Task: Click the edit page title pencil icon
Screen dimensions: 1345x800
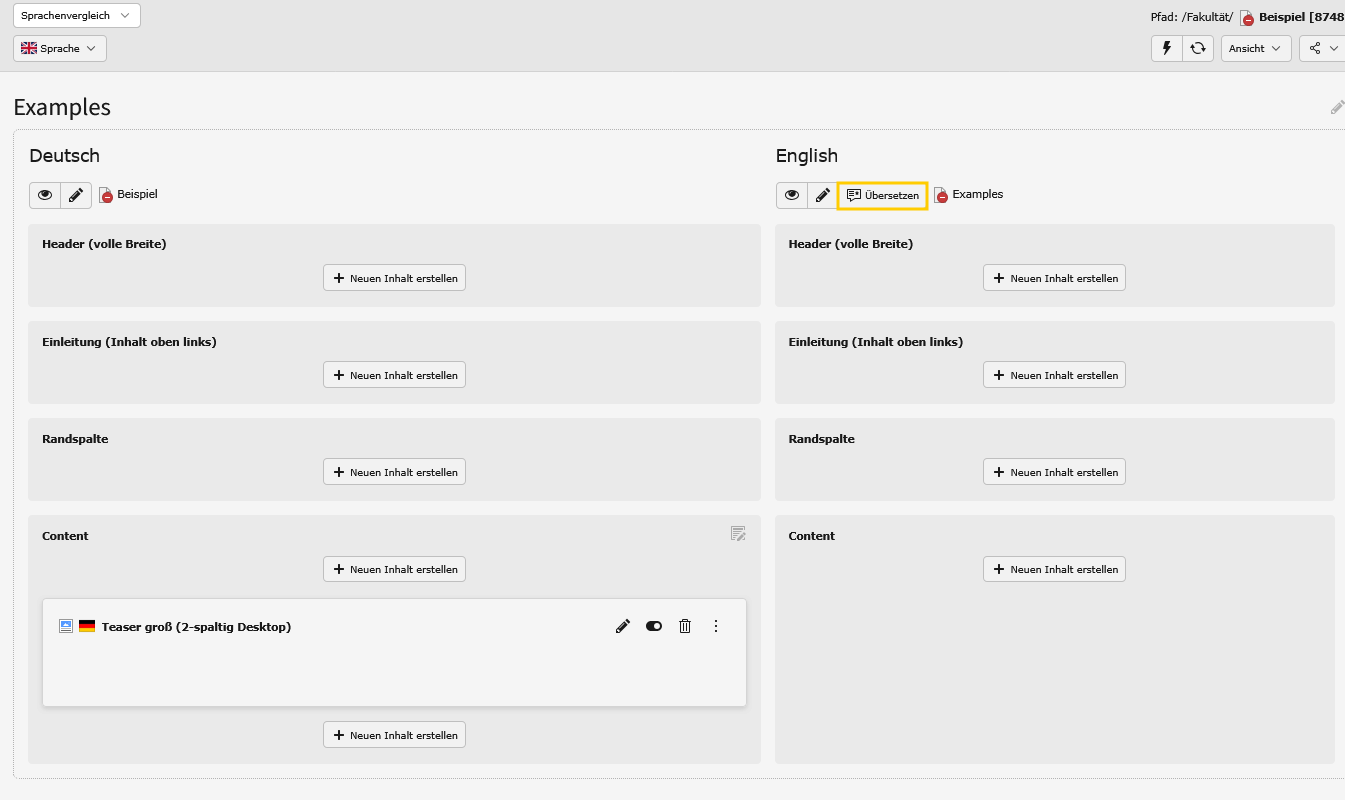Action: pos(1336,107)
